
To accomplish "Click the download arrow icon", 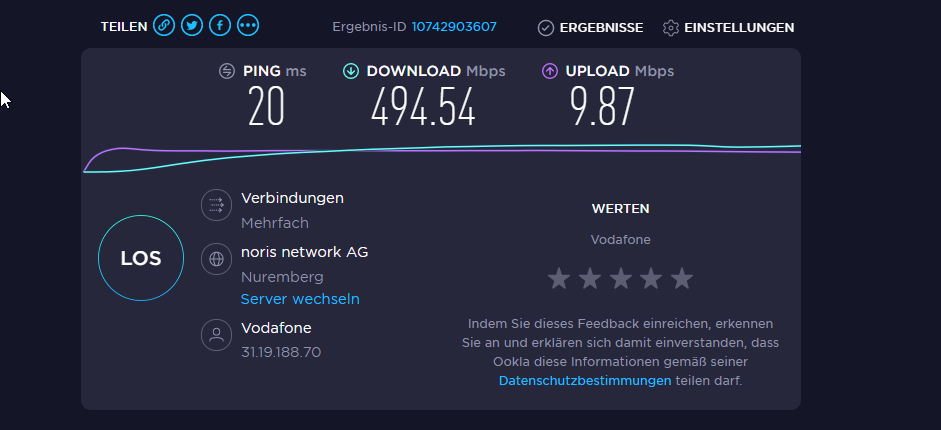I will tap(350, 71).
